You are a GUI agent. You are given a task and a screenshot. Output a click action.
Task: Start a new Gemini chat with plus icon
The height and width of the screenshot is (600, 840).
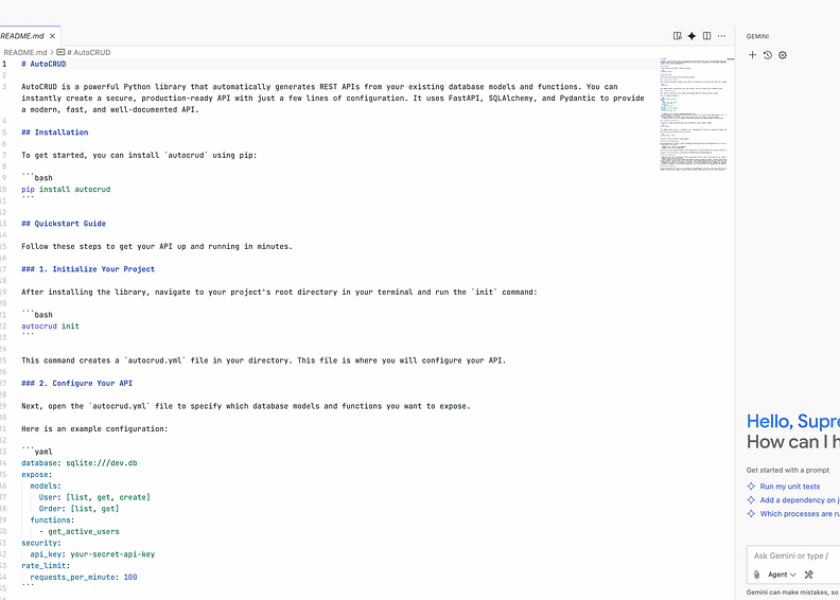point(753,55)
